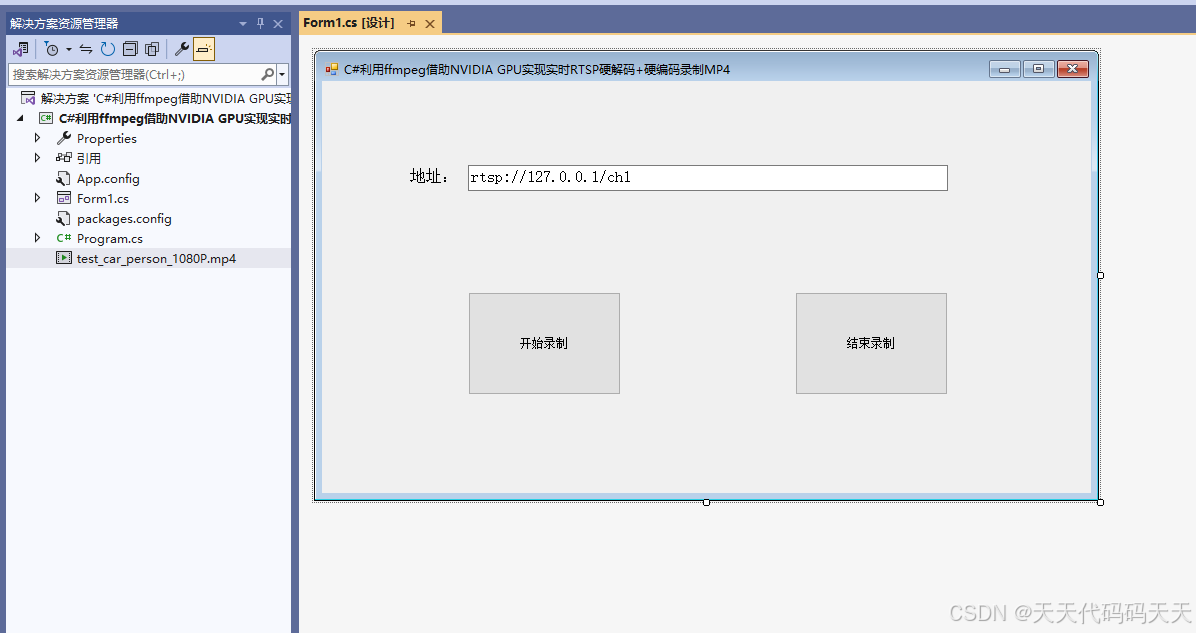Collapse the C# project node
Screen dimensions: 1196x633
point(21,118)
